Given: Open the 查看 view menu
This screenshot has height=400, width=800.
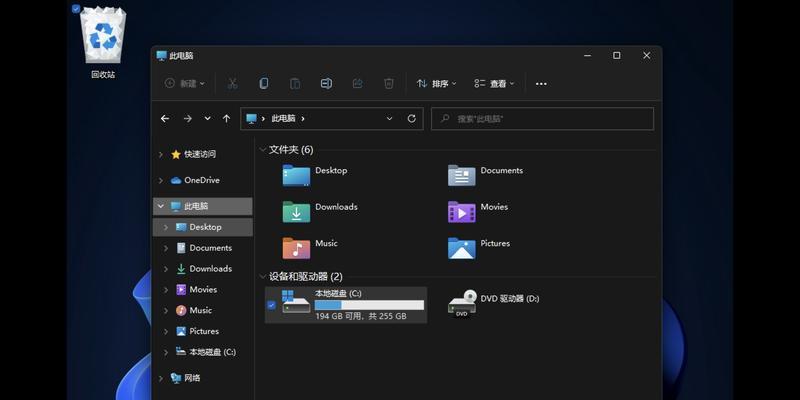Looking at the screenshot, I should [494, 83].
